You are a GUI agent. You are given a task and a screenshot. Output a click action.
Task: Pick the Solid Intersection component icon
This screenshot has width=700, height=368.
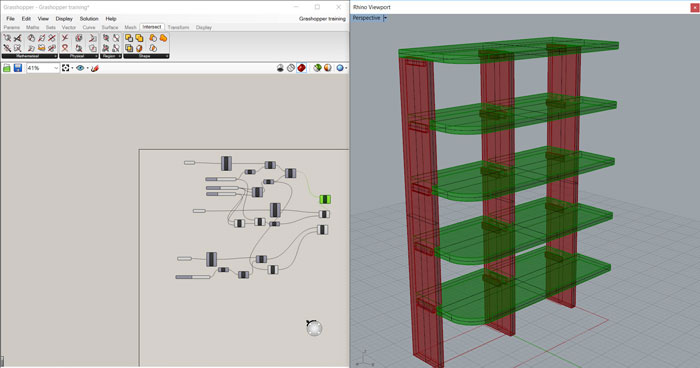click(129, 48)
